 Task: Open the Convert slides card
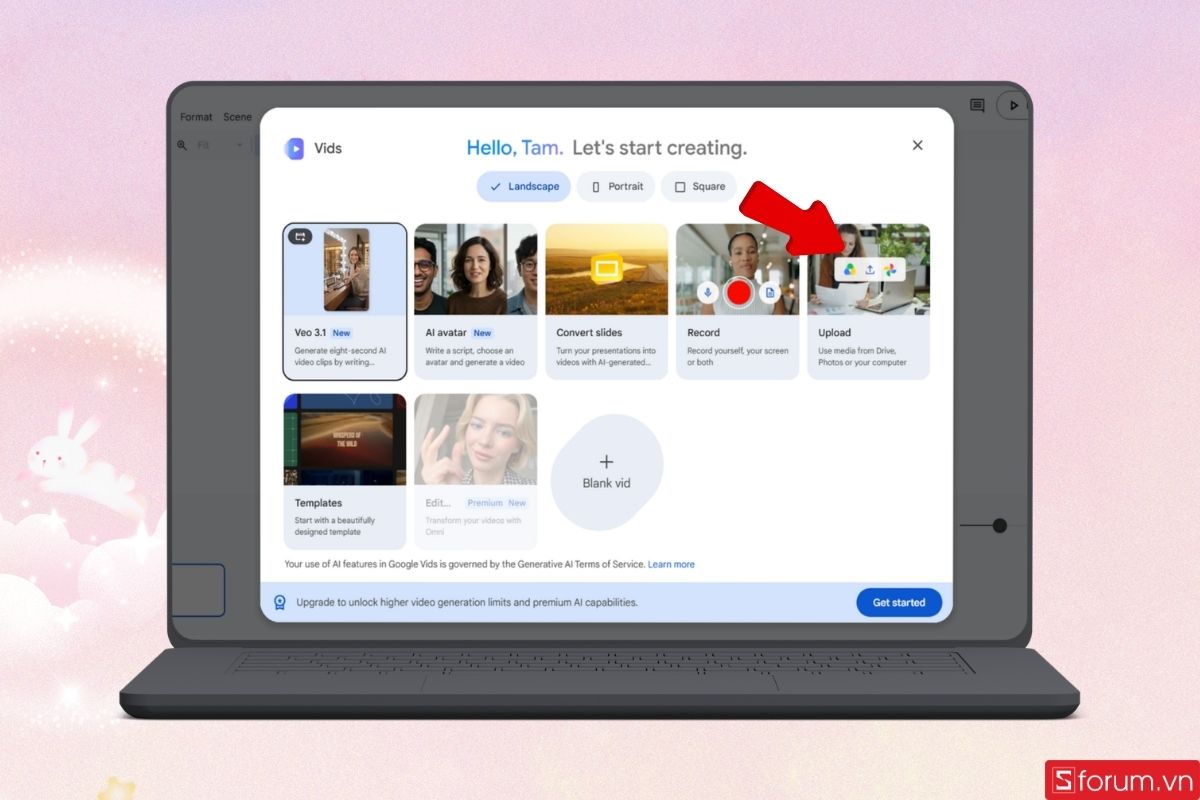(607, 301)
